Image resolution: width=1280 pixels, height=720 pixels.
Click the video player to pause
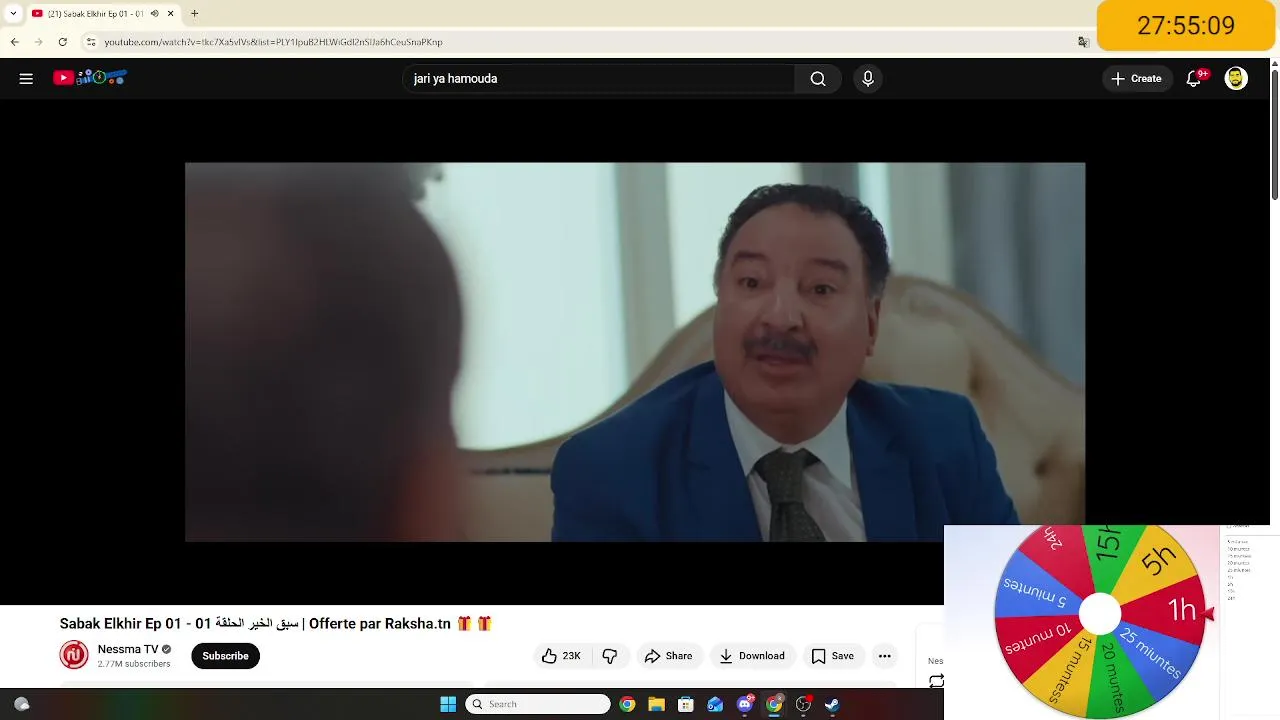point(635,352)
